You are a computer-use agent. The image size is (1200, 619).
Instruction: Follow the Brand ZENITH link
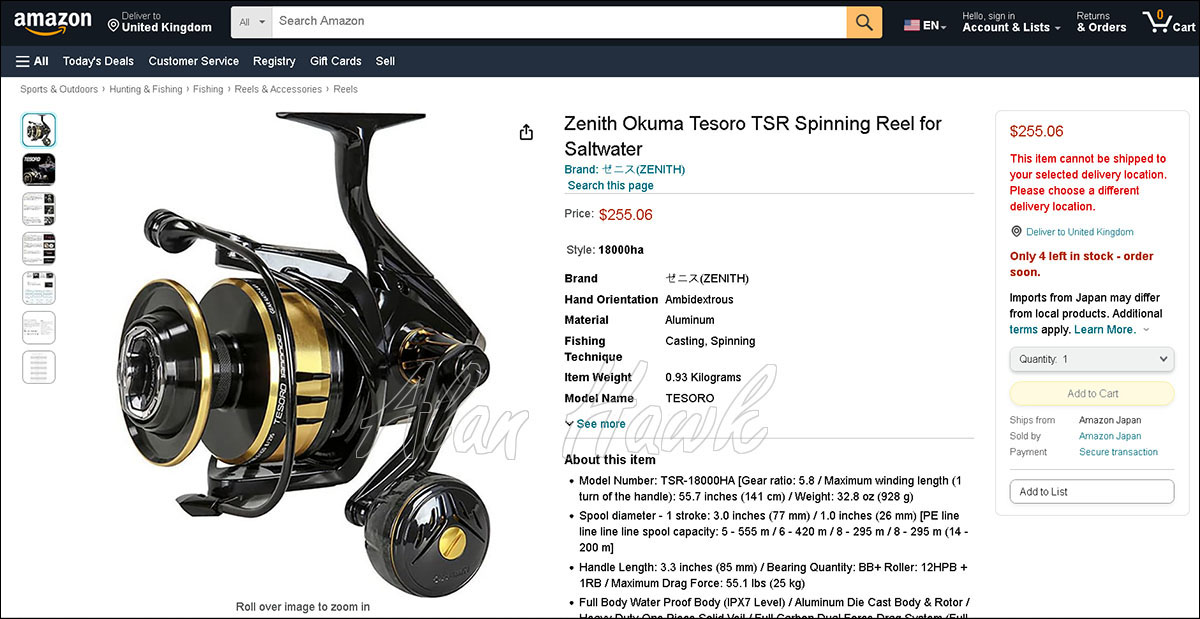pos(625,169)
